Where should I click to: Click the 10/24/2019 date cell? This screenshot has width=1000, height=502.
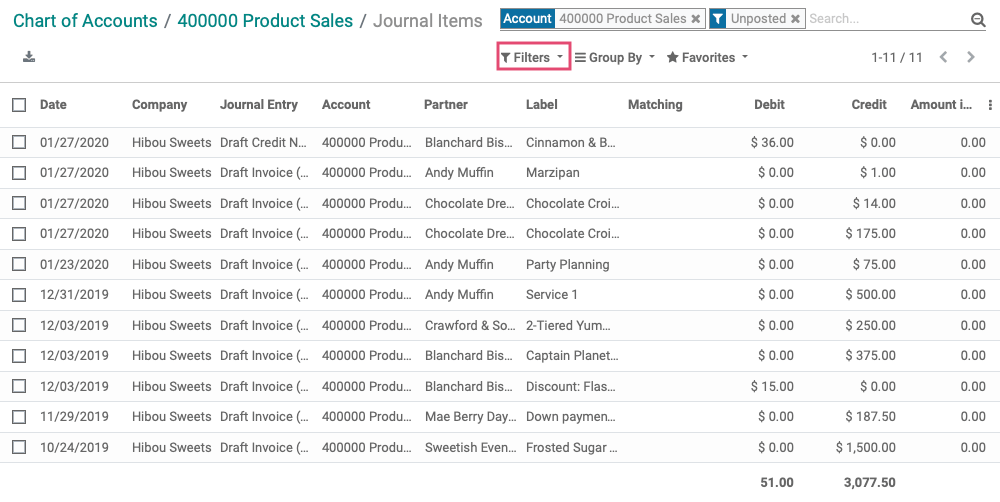point(74,447)
